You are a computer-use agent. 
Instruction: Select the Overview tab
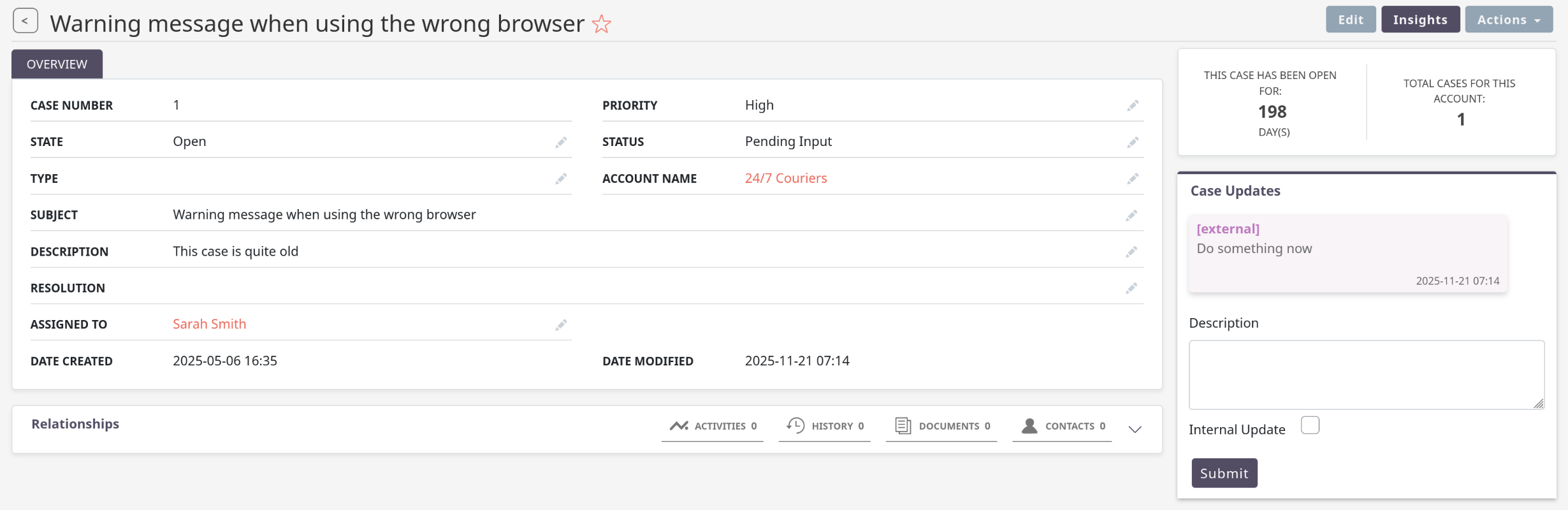57,64
